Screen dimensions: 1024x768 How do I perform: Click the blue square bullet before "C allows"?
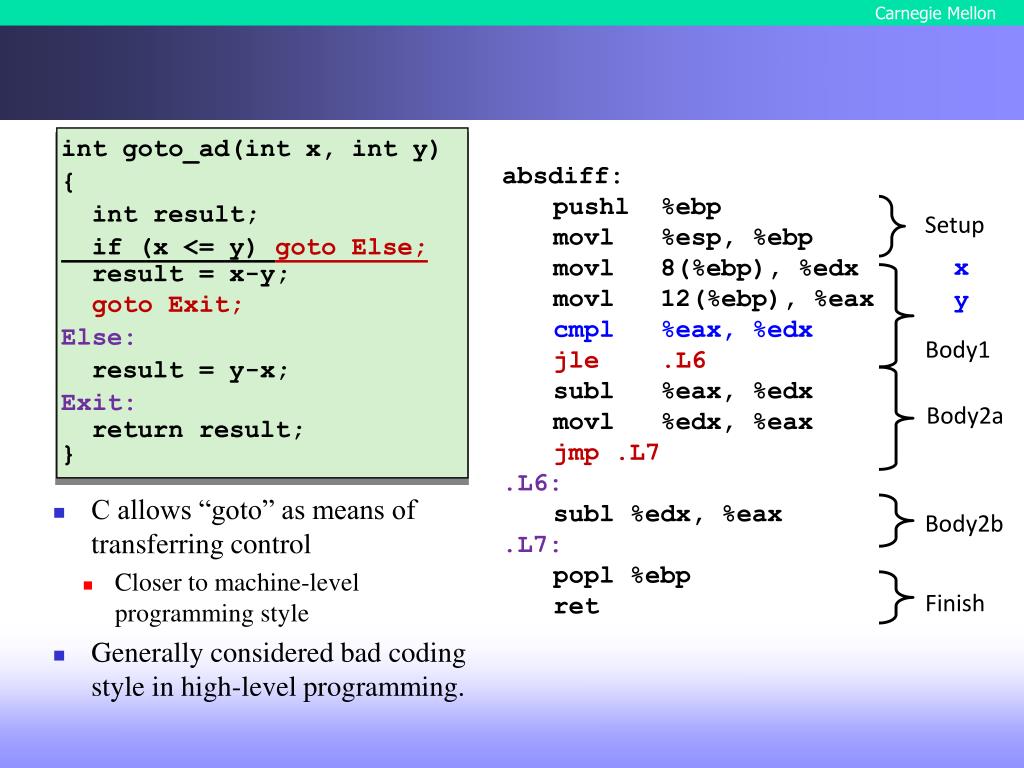(59, 513)
